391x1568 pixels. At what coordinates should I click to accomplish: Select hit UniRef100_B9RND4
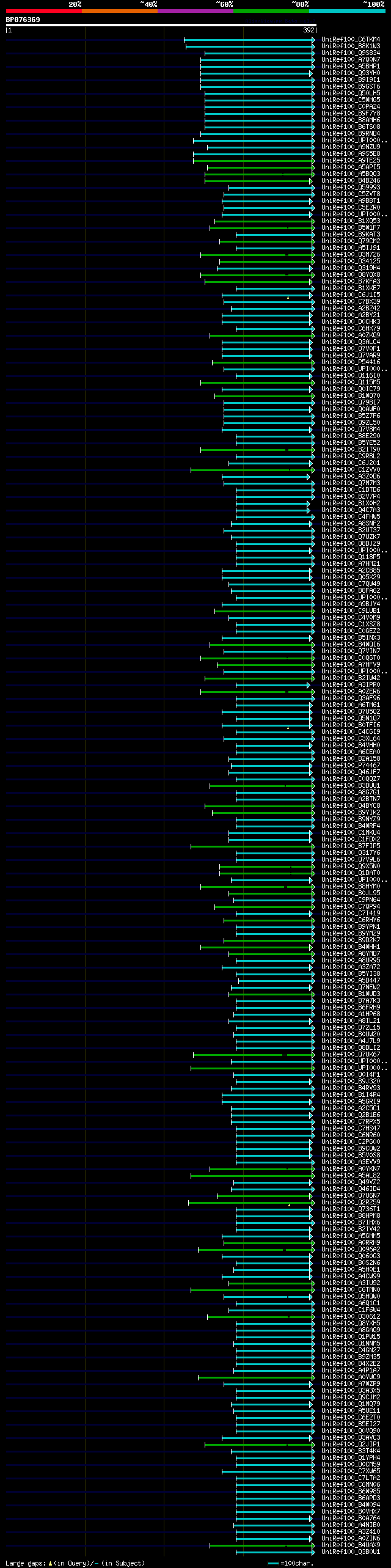[351, 134]
